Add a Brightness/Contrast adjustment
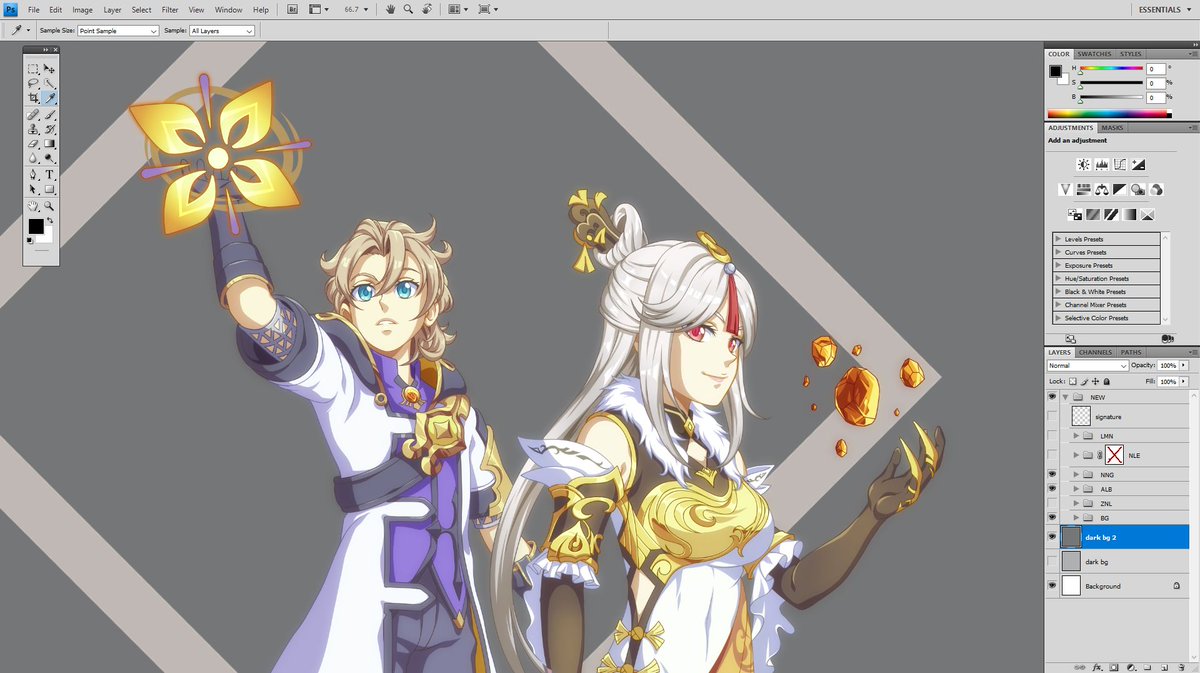Screen dimensions: 1200x673 [1083, 164]
